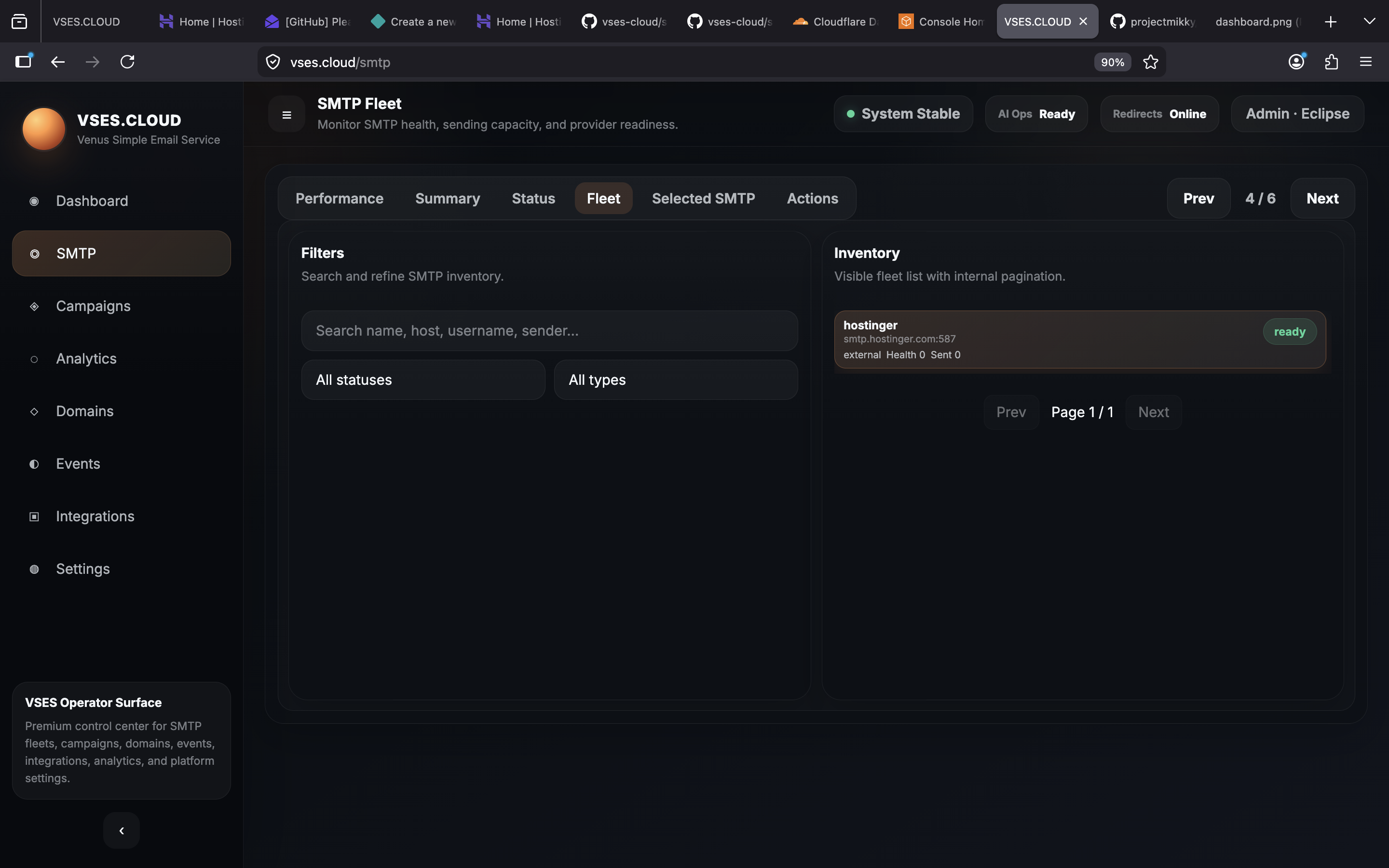
Task: Click the shield site-info icon
Action: point(273,62)
